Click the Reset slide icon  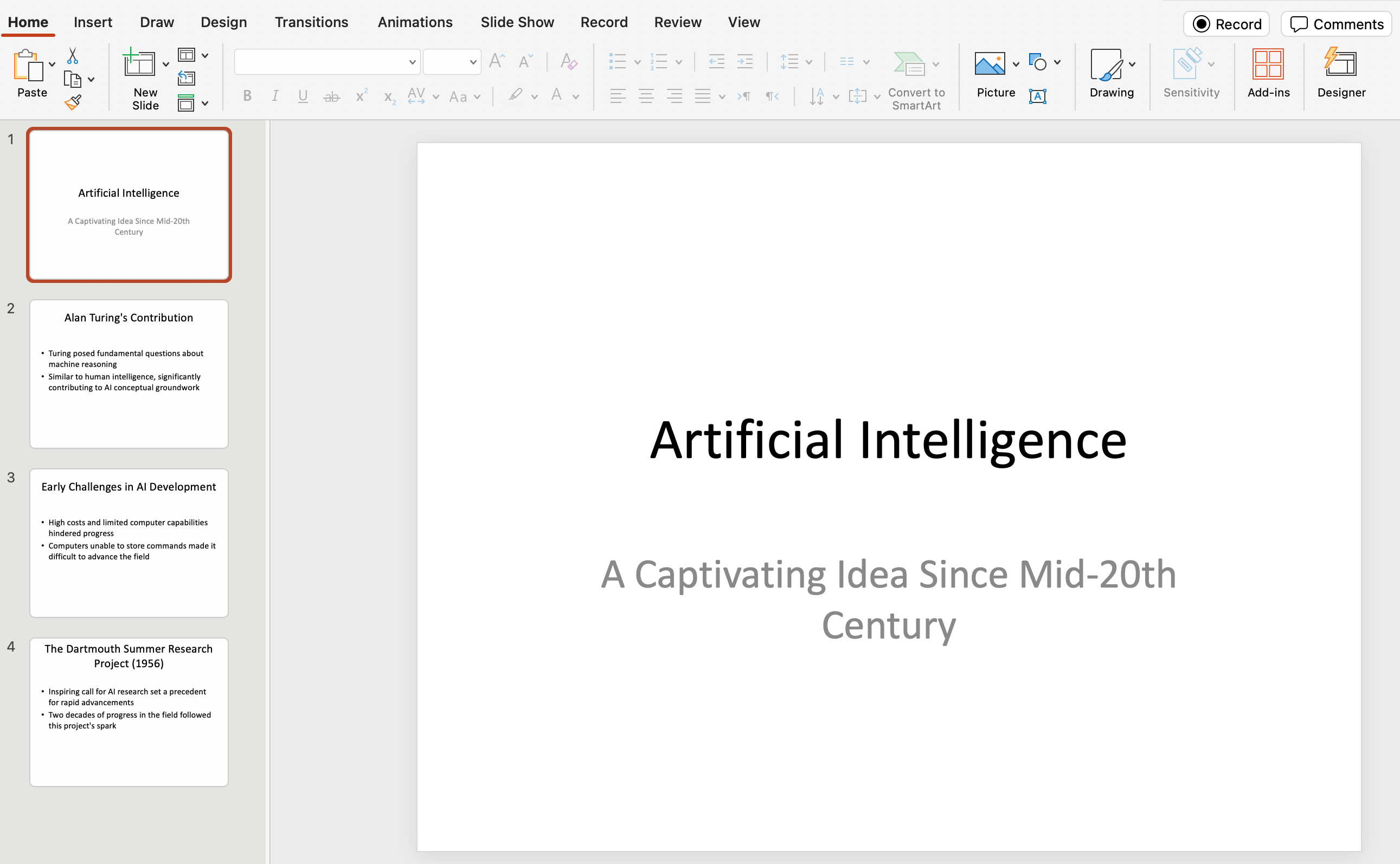click(x=187, y=78)
